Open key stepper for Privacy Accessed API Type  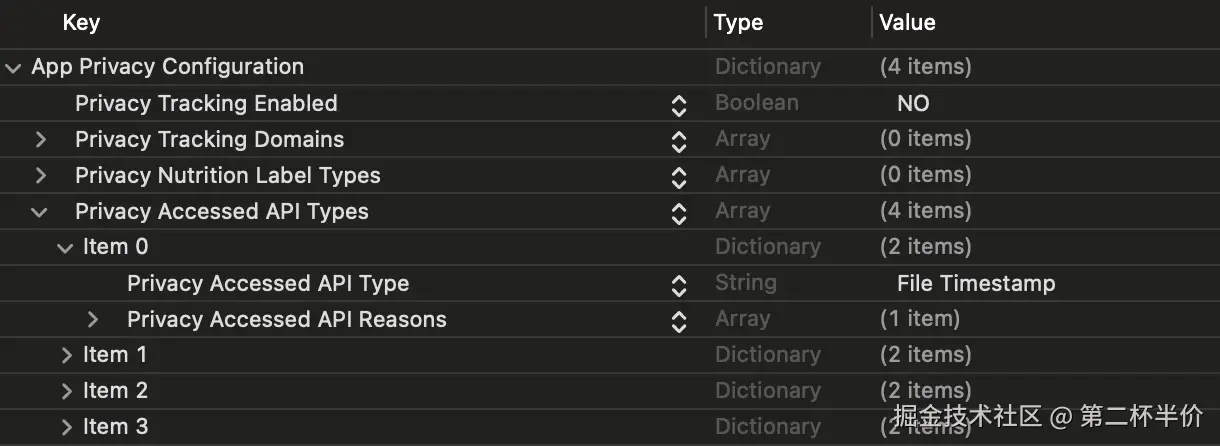[679, 285]
